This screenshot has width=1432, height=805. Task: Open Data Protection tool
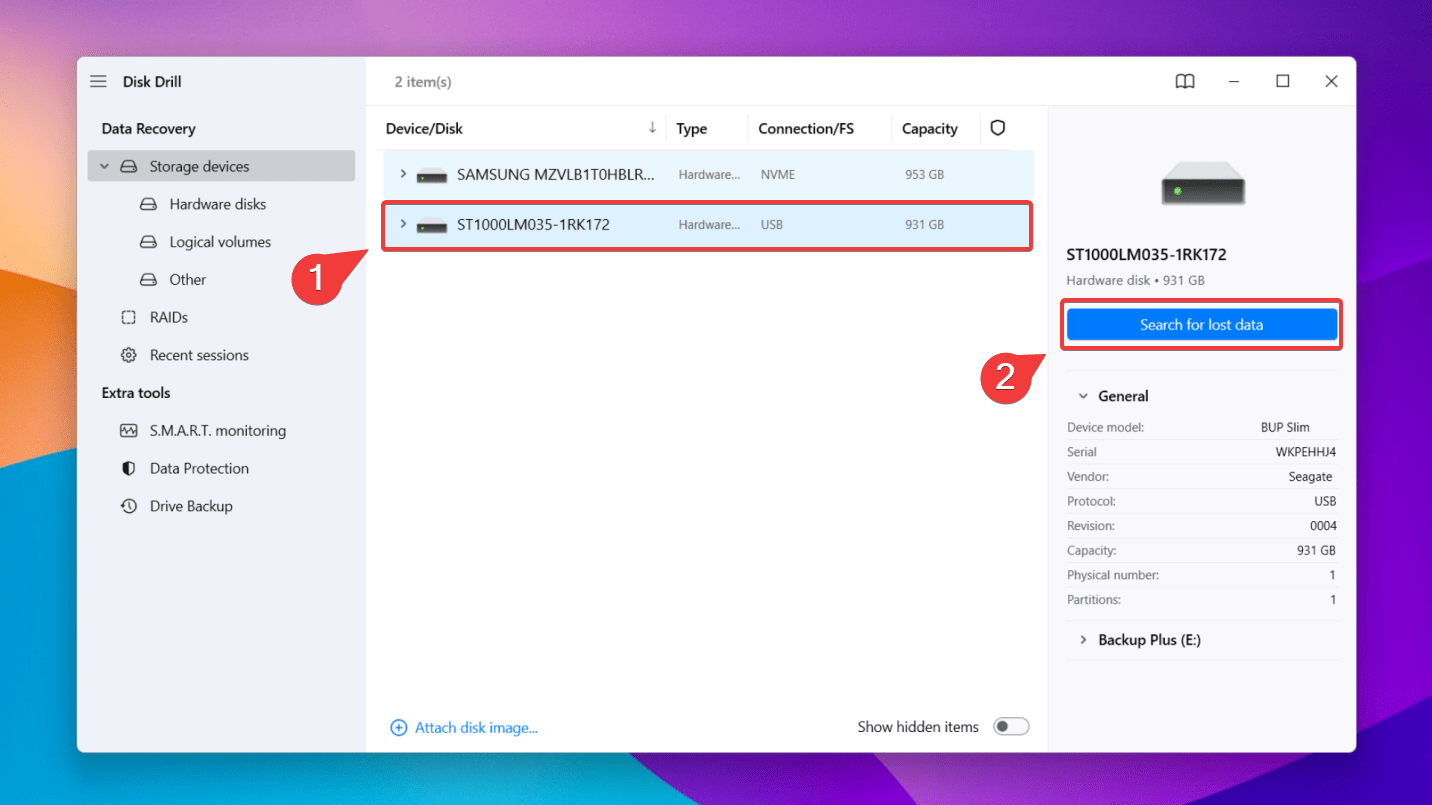[199, 468]
